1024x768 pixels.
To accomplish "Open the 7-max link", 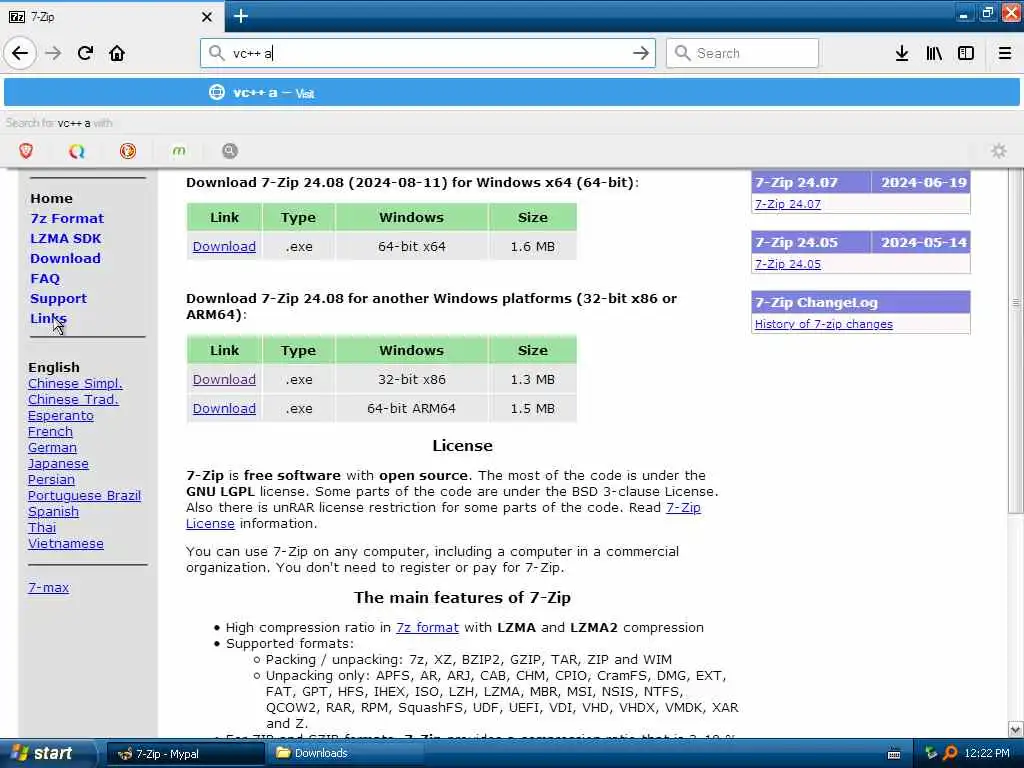I will [48, 587].
